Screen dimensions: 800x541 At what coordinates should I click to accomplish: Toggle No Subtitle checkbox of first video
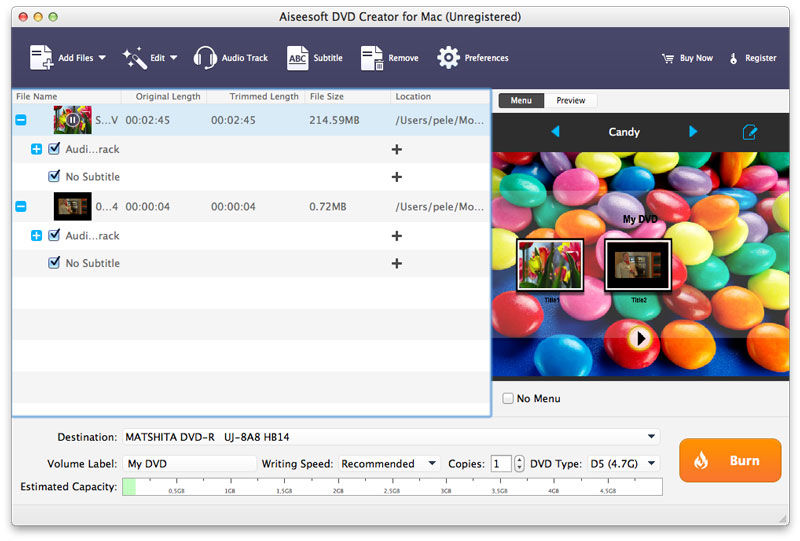pos(54,176)
